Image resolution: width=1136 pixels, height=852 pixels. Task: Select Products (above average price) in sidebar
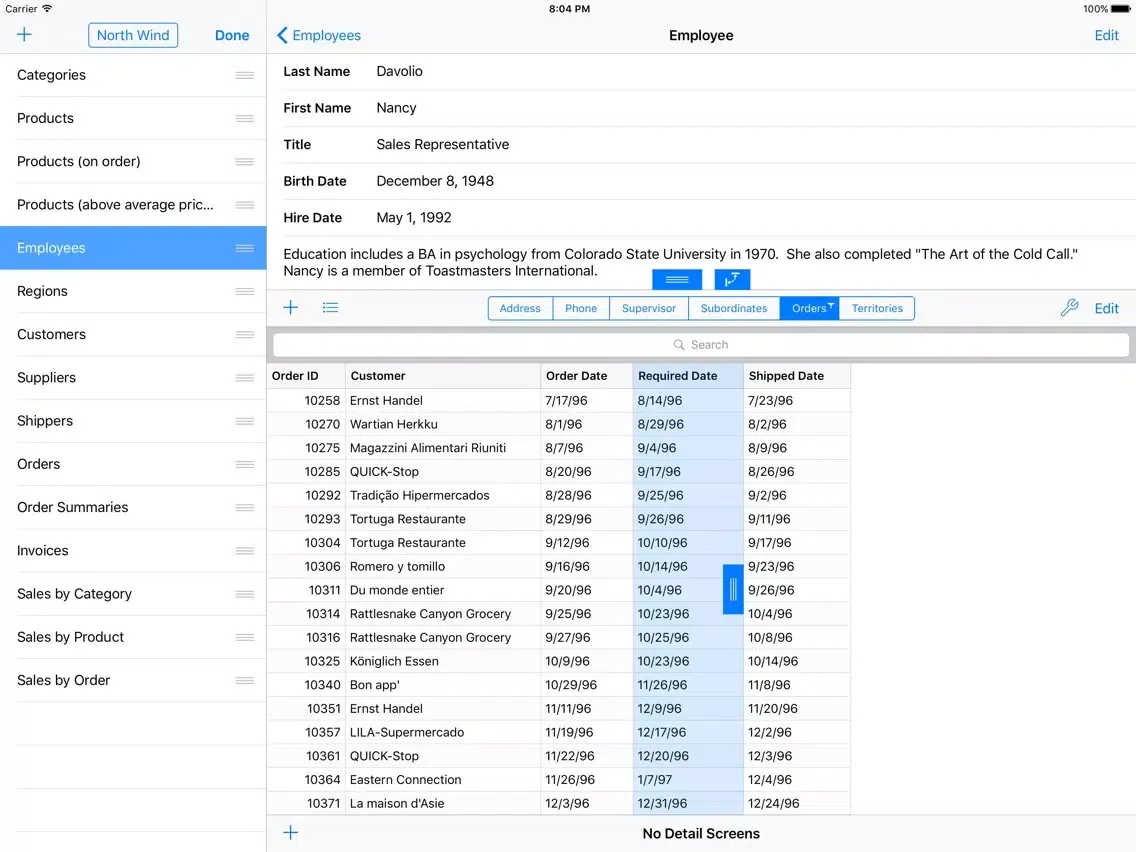tap(133, 204)
